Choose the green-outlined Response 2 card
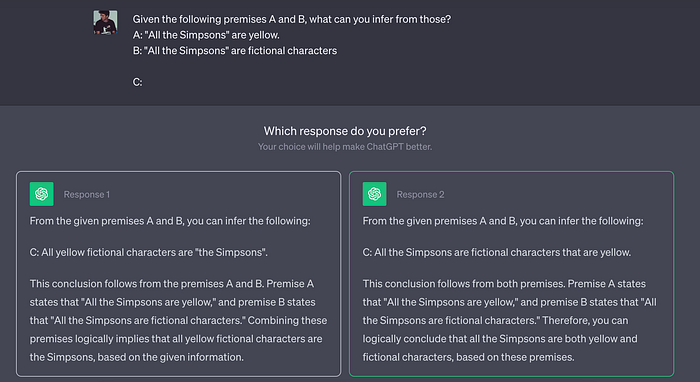This screenshot has height=382, width=700. [512, 274]
